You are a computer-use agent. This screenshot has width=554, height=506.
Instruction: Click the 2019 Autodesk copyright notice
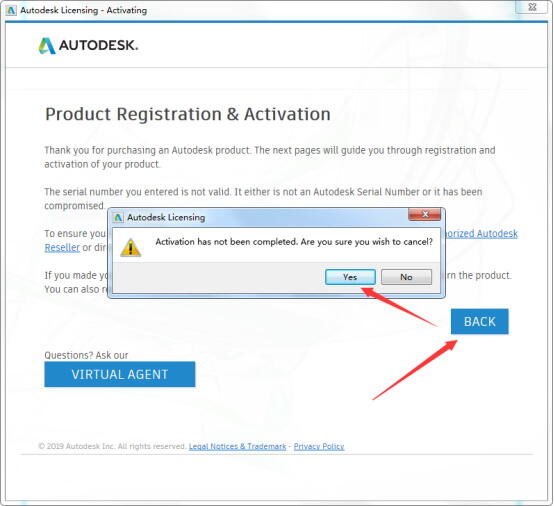(x=112, y=446)
